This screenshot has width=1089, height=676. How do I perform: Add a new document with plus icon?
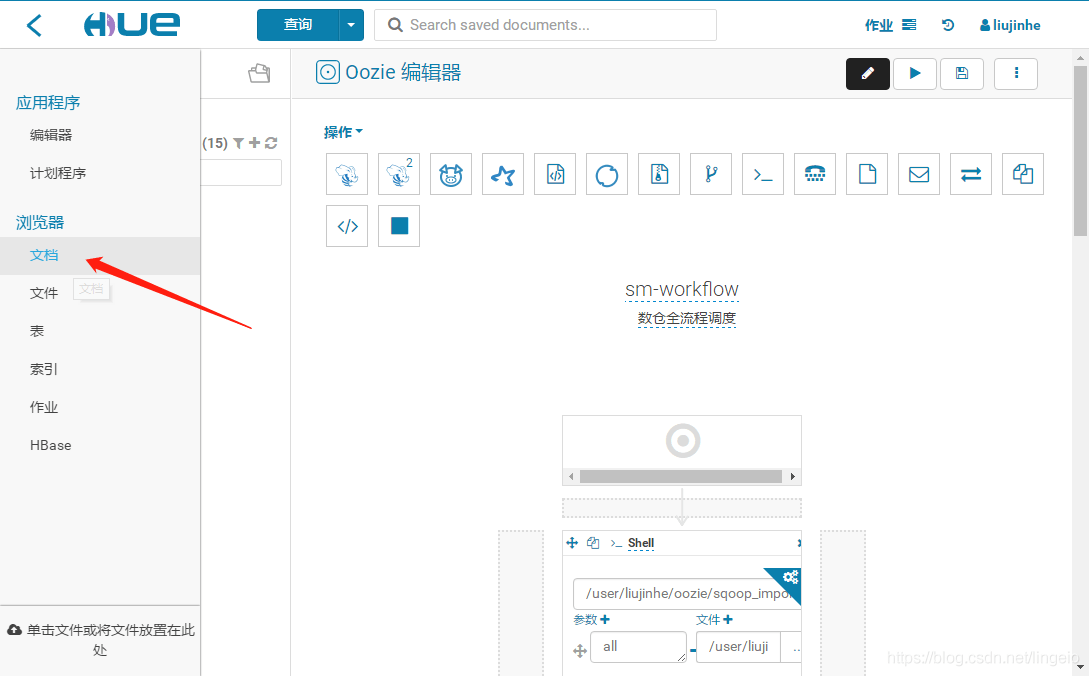coord(254,142)
